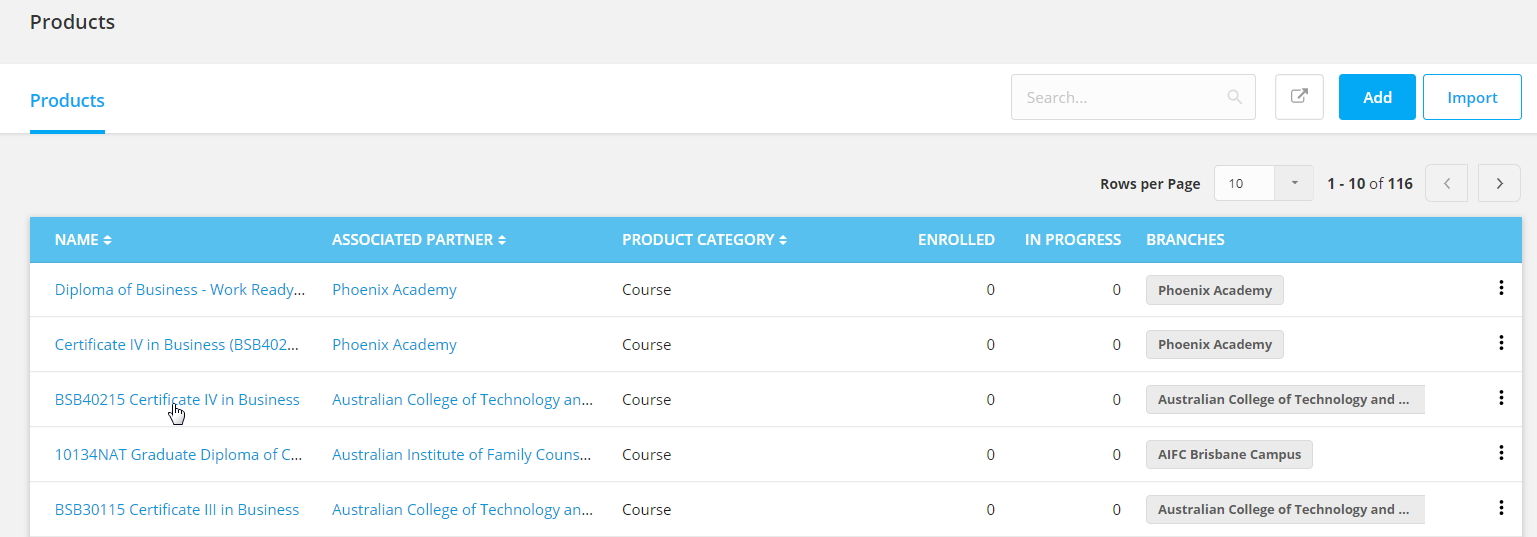
Task: Click the AIFC Brisbane Campus branch tag
Action: click(1229, 454)
